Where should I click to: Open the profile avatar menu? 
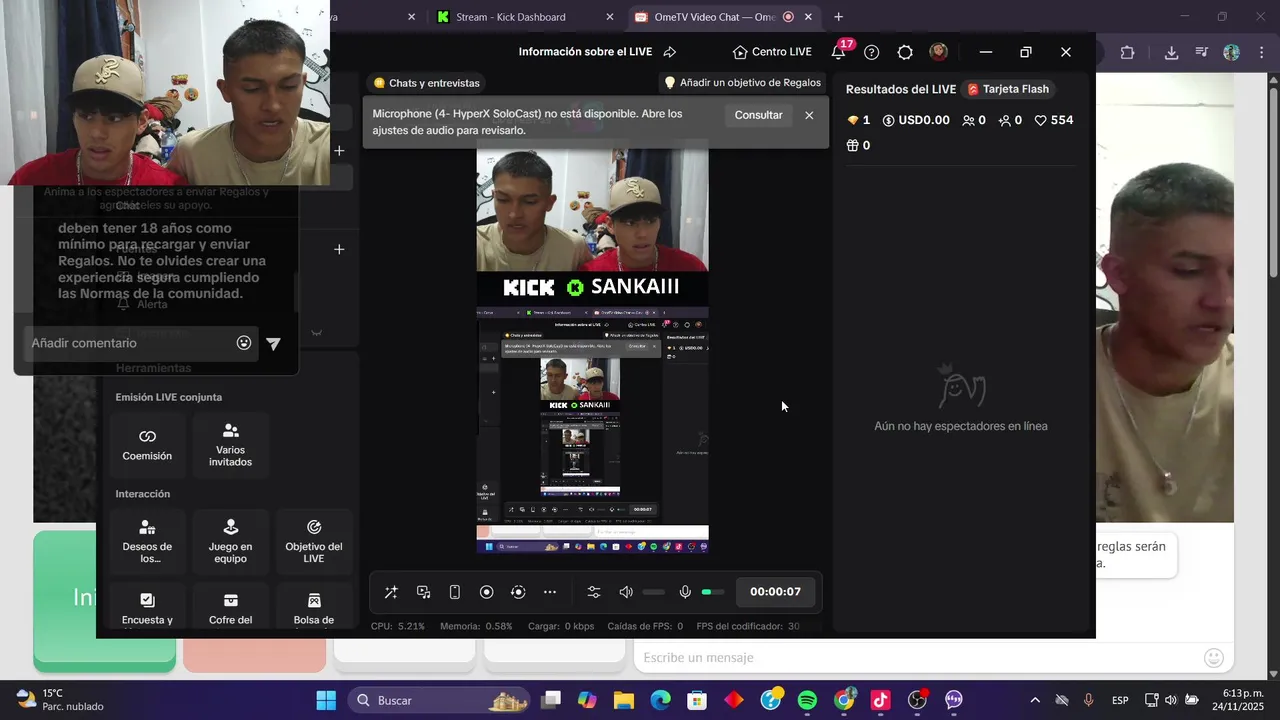tap(938, 52)
